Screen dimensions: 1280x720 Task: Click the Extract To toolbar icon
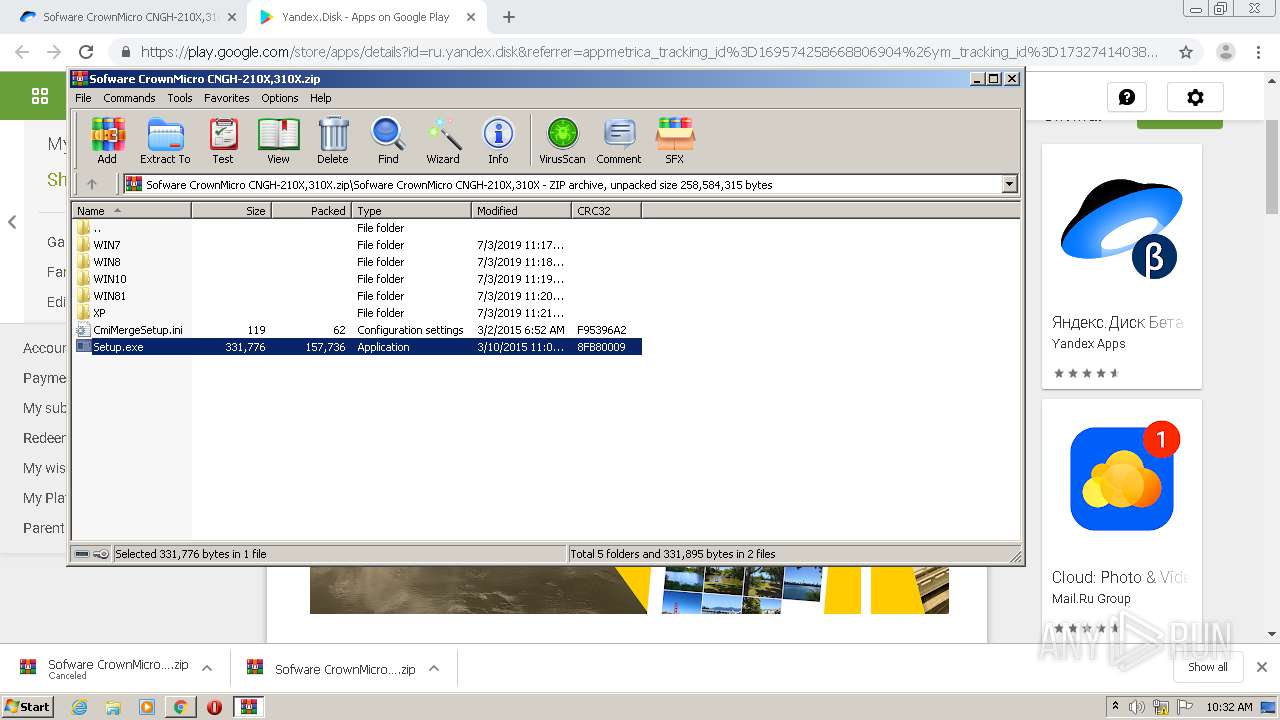pos(165,140)
